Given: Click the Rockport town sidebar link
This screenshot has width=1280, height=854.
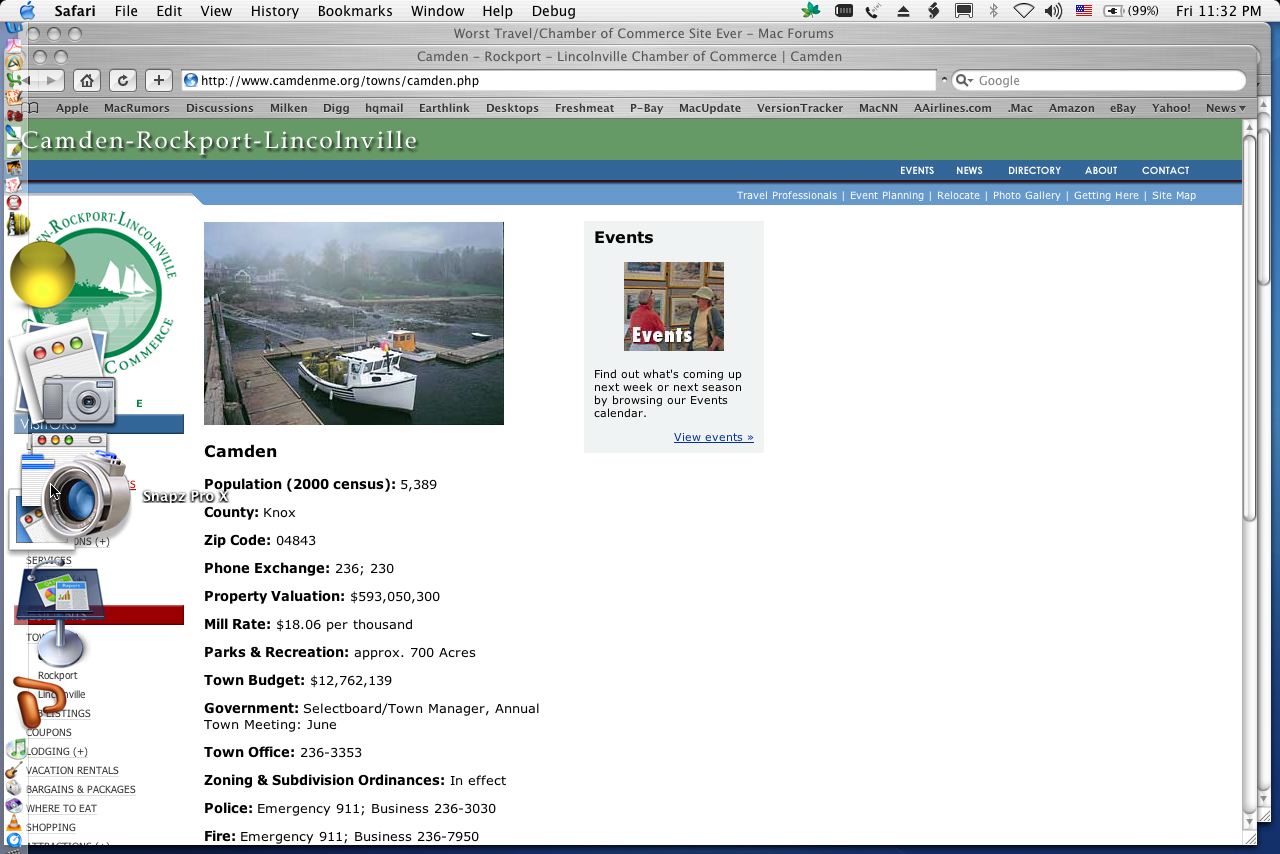Looking at the screenshot, I should tap(57, 675).
